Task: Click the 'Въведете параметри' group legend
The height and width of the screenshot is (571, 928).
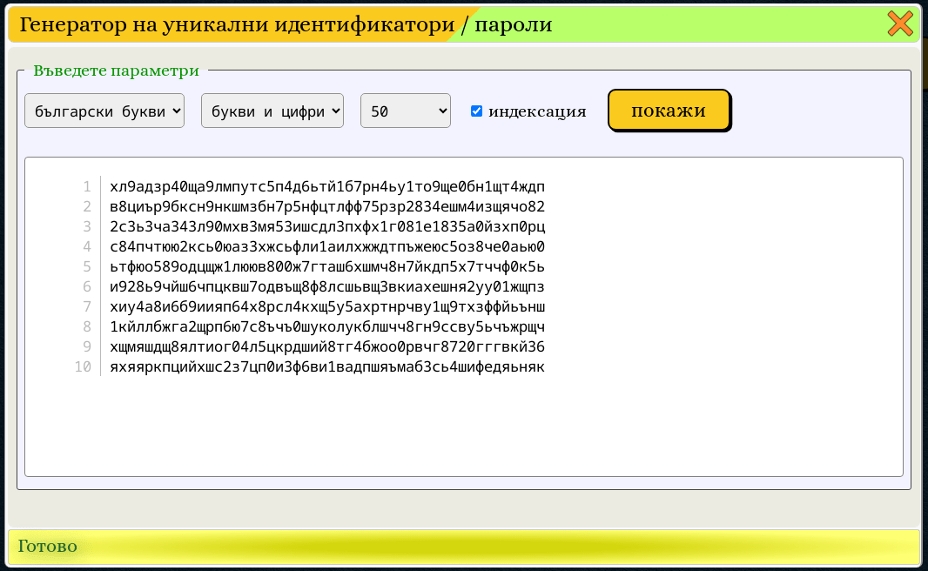Action: click(116, 71)
